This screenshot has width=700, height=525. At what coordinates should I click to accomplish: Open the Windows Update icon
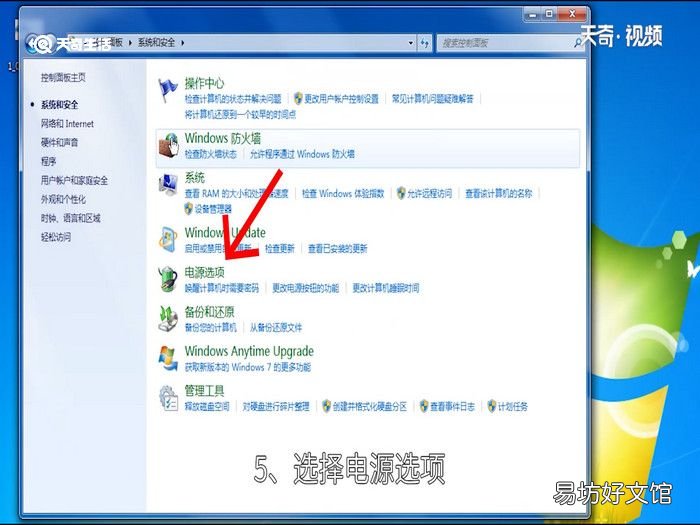[168, 239]
